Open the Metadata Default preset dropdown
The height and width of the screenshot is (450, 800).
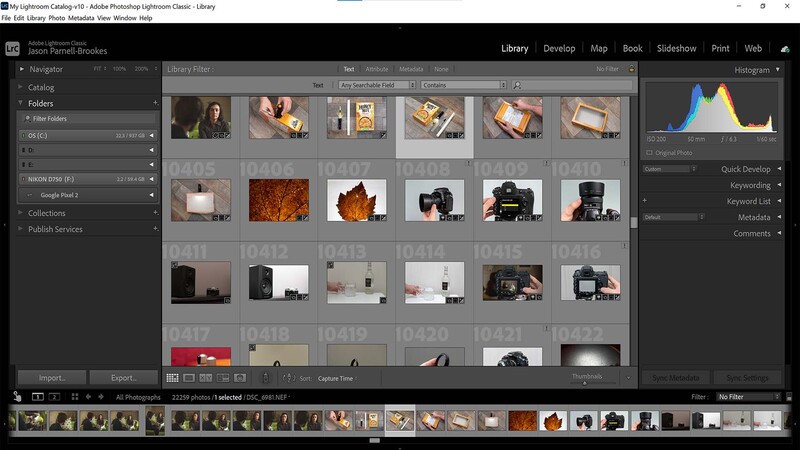[x=673, y=217]
